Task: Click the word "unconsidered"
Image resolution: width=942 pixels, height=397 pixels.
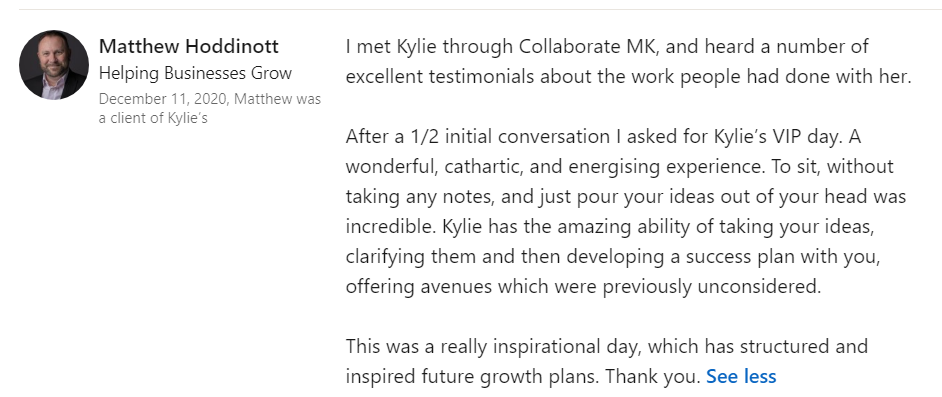Action: (759, 286)
